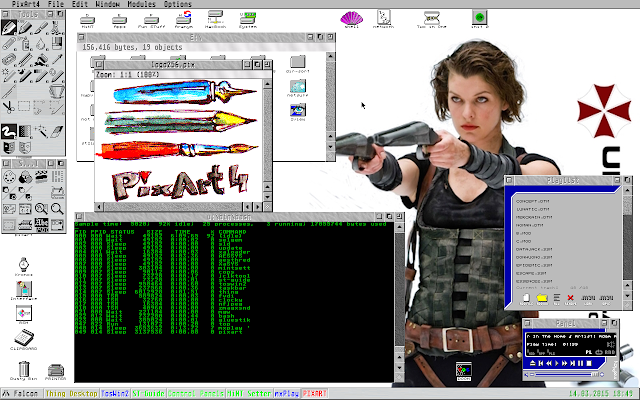640x400 pixels.
Task: Click right arrow of logo256.pix horizontal scrollbar
Action: pyautogui.click(x=257, y=207)
